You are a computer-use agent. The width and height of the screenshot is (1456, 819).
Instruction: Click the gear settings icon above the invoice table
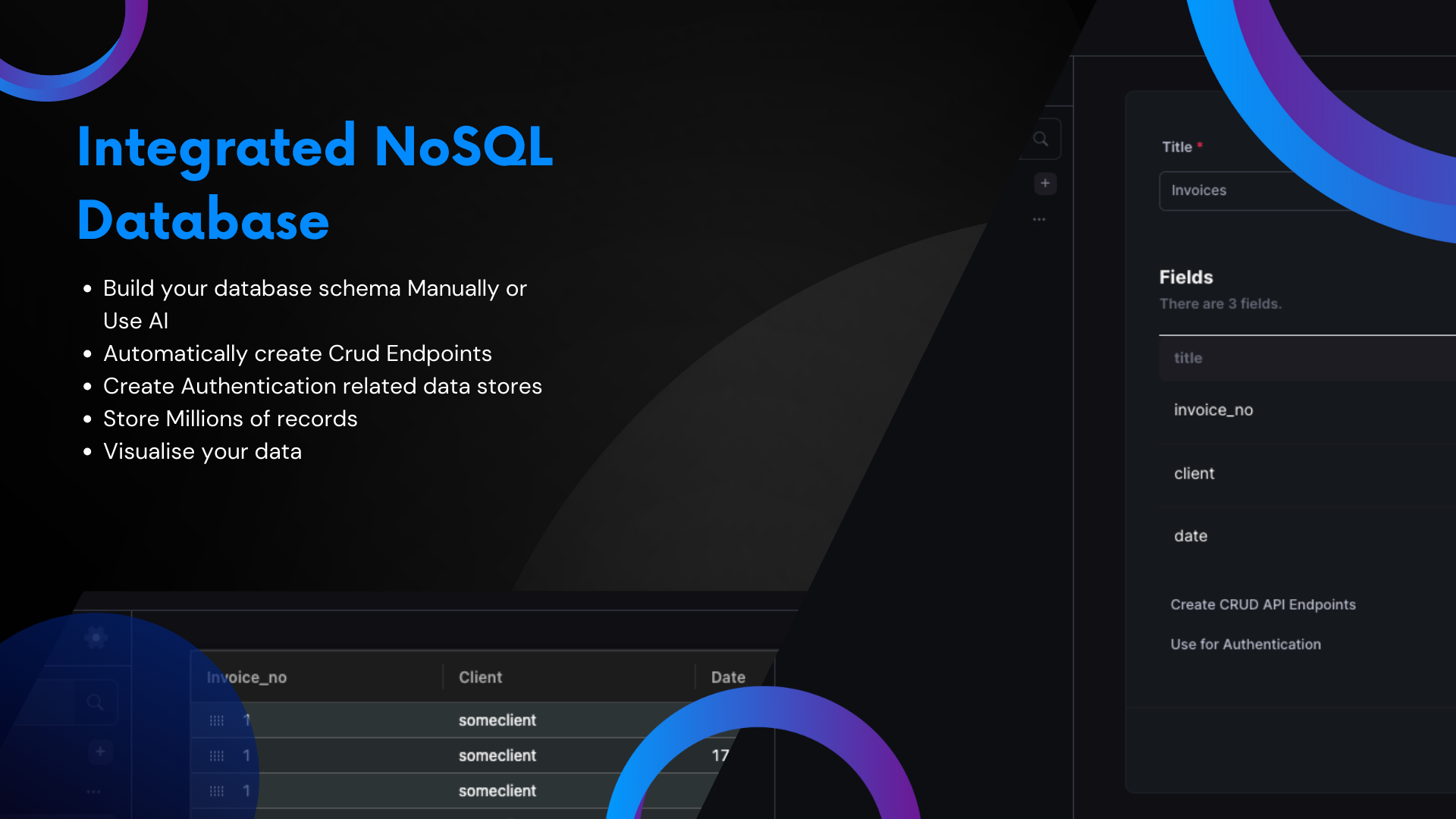[96, 638]
